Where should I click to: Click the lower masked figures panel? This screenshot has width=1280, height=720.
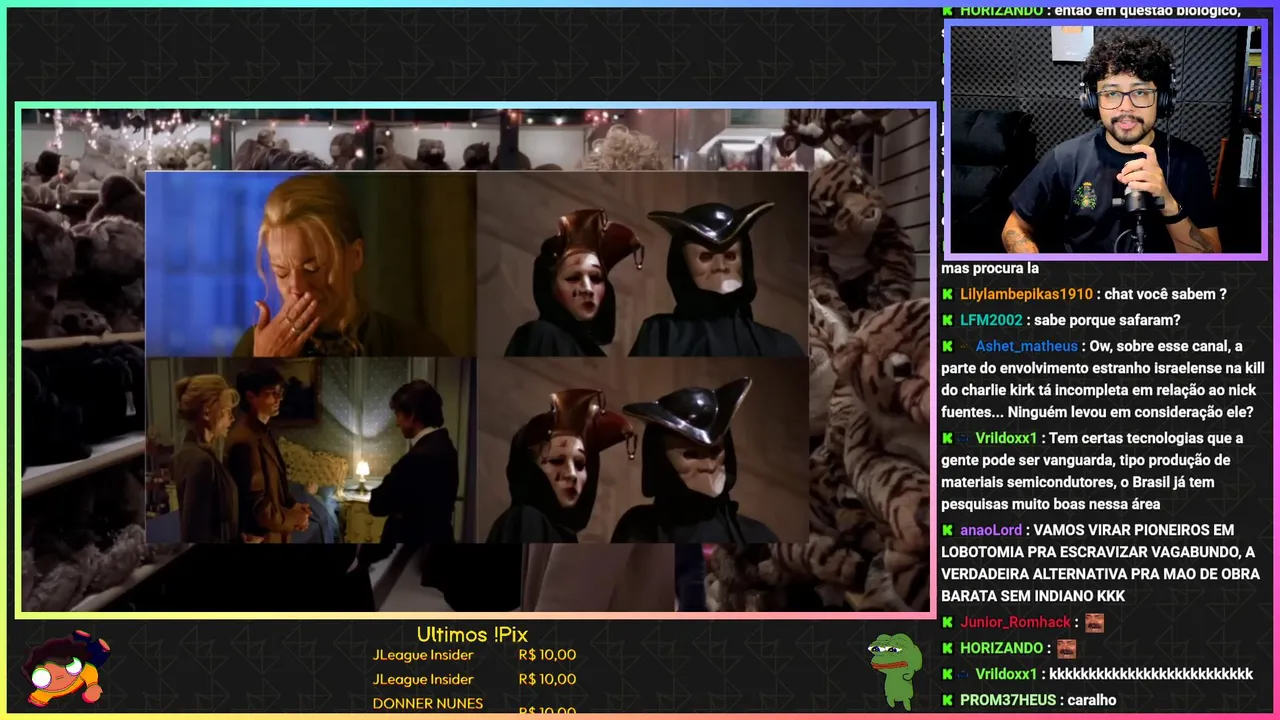coord(642,450)
